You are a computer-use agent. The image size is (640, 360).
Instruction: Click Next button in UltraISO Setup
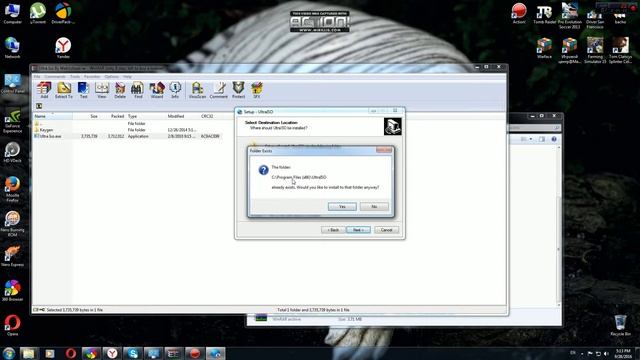(358, 230)
